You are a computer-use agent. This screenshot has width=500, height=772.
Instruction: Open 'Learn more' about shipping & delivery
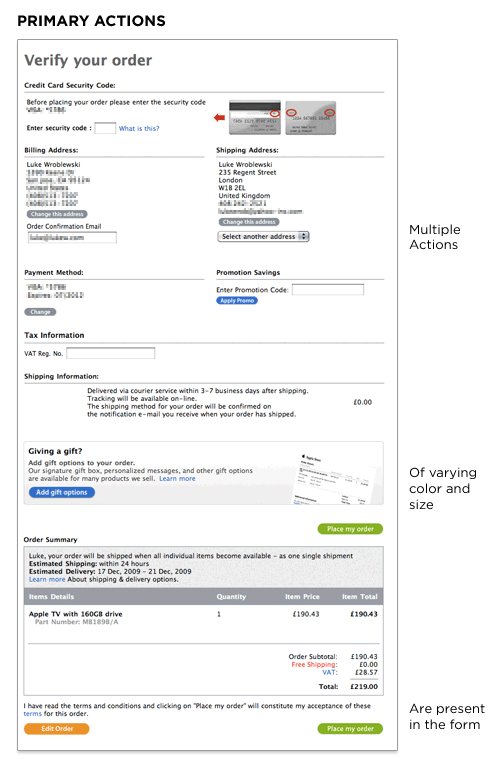click(x=47, y=579)
